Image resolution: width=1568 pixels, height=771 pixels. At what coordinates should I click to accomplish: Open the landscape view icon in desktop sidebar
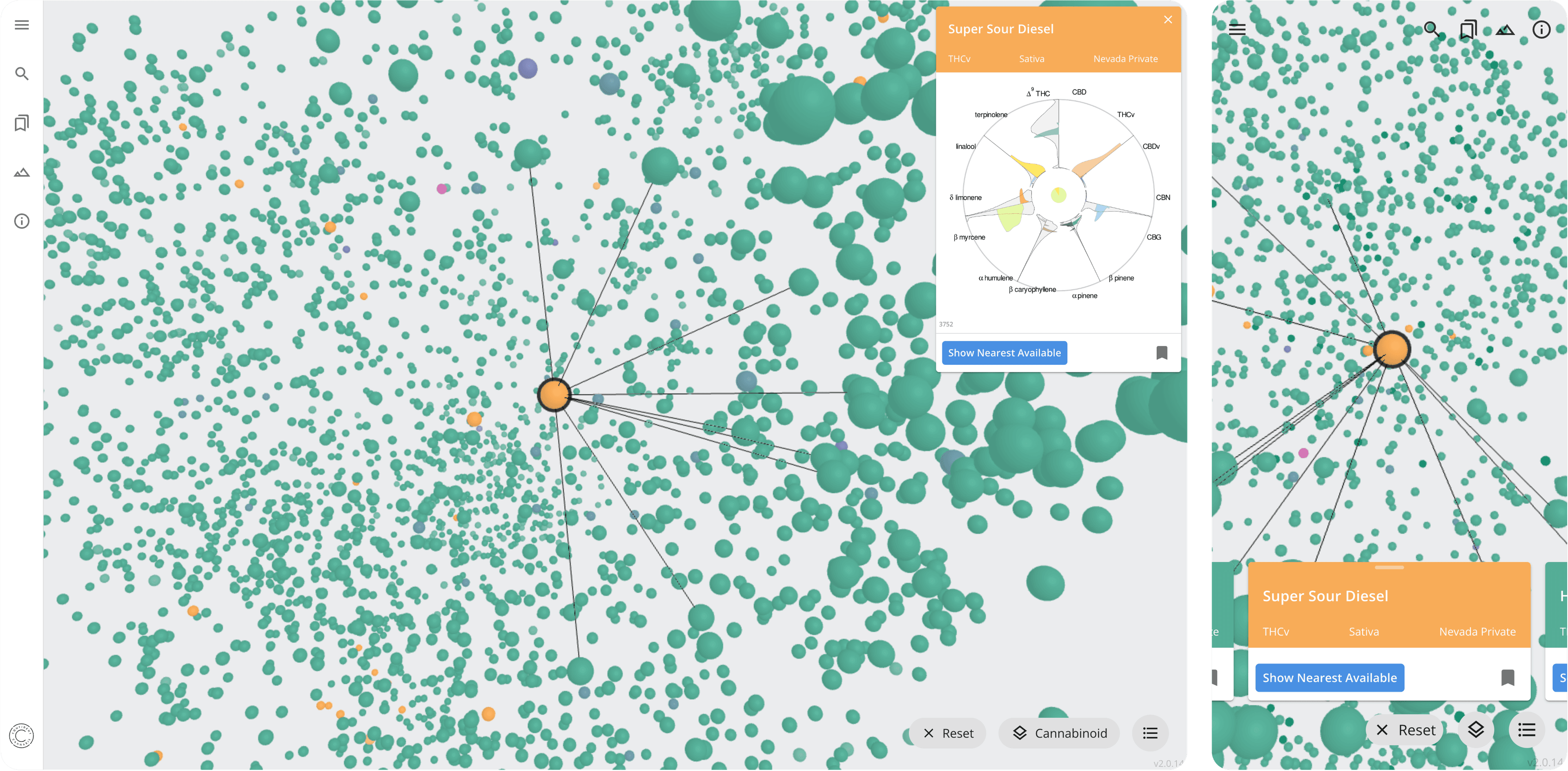tap(22, 172)
